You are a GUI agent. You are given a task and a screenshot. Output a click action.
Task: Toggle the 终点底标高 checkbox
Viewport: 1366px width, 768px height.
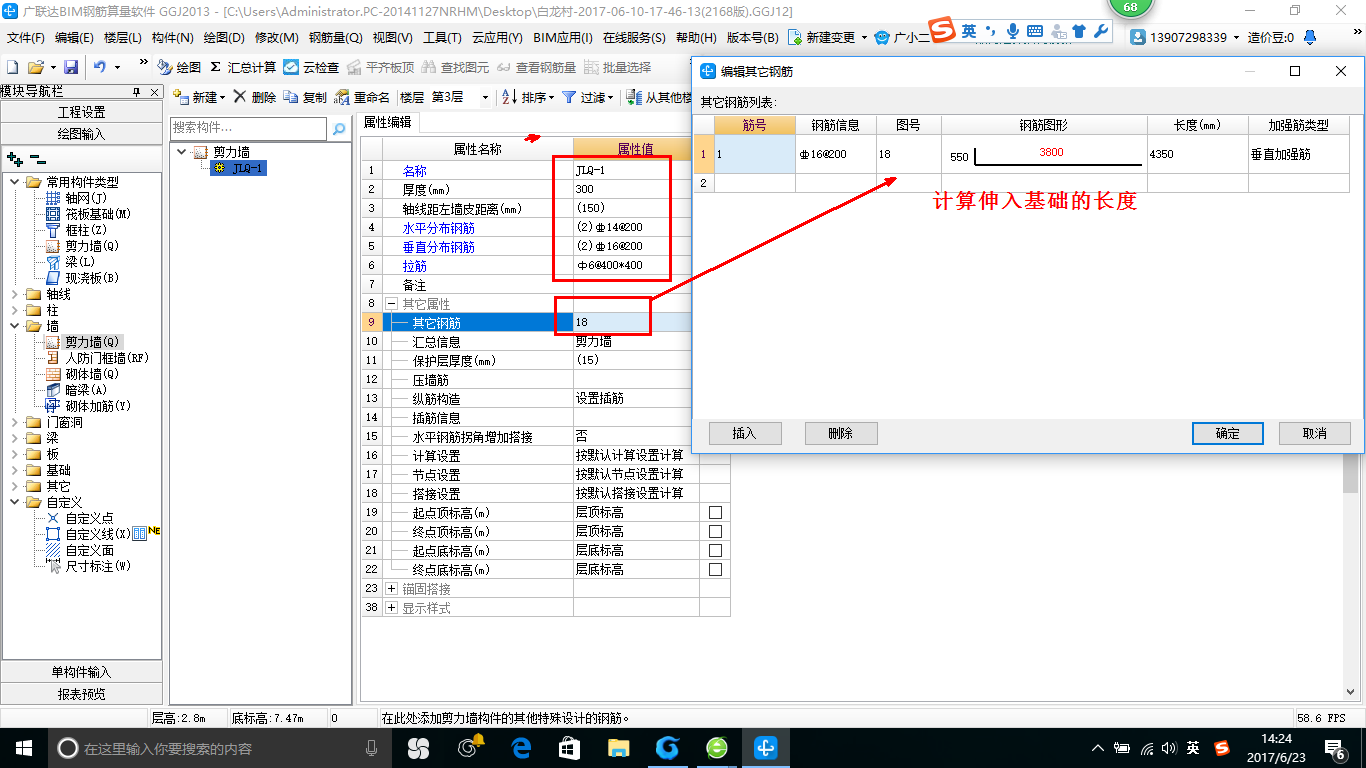715,569
